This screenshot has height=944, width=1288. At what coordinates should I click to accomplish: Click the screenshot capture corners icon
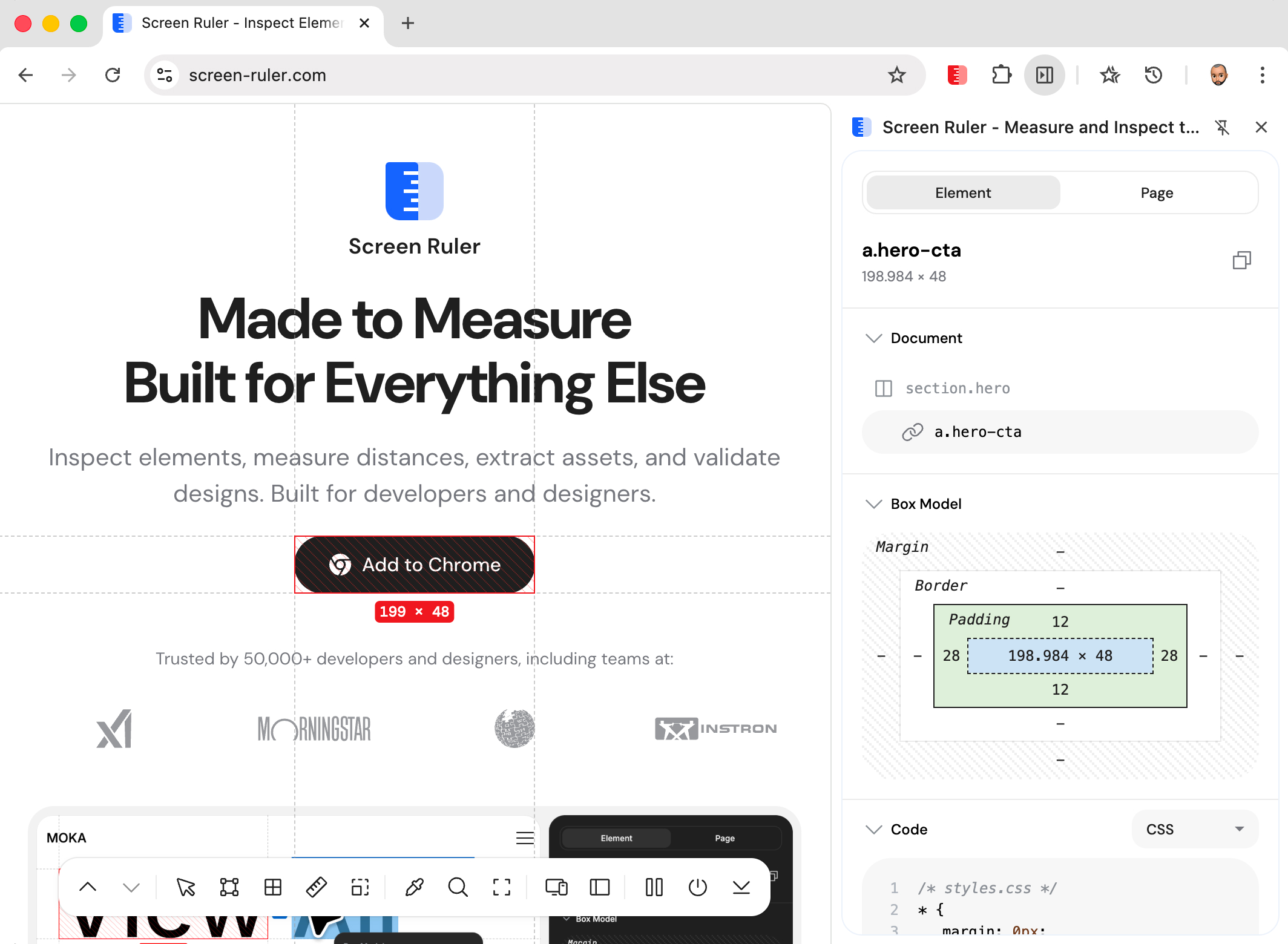[x=502, y=887]
